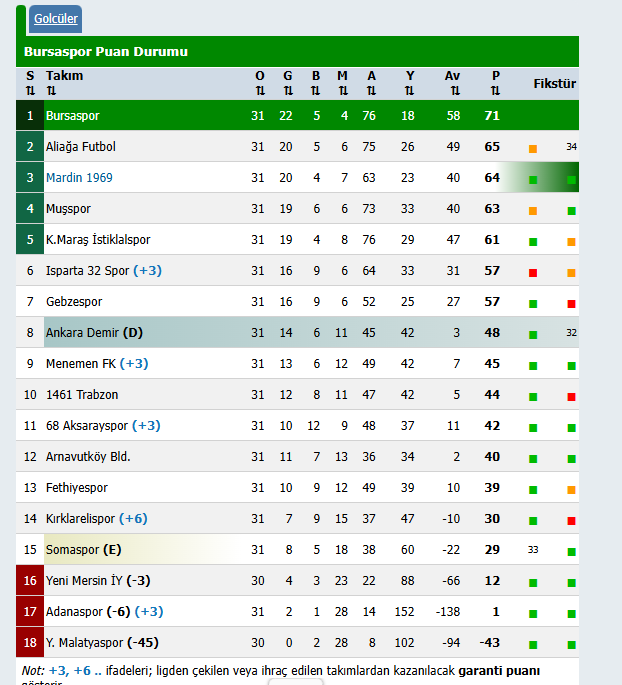Screen dimensions: 622x685
Task: Sort by Av goal difference arrows
Action: pos(453,91)
